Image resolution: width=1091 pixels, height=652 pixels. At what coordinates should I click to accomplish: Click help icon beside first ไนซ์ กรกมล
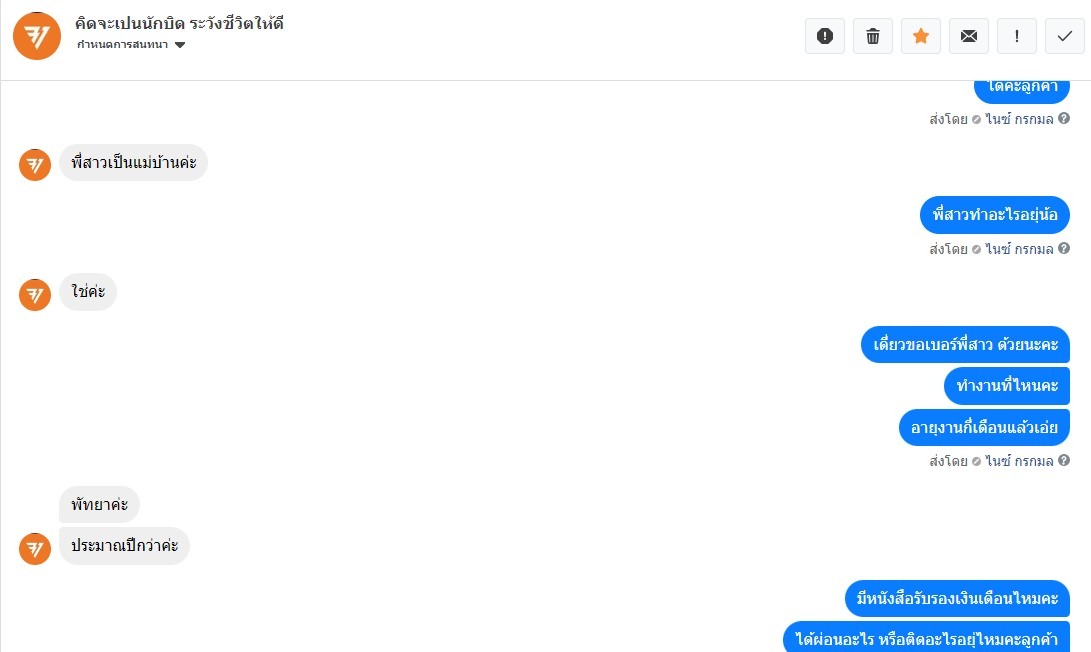(1064, 118)
